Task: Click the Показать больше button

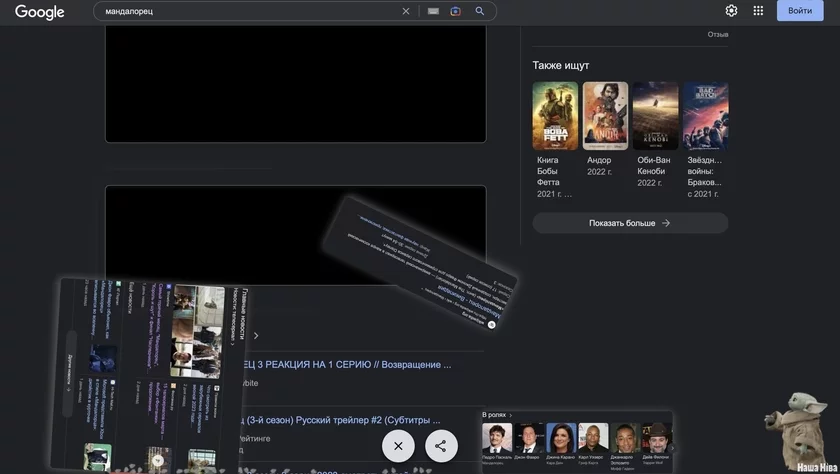Action: click(630, 223)
